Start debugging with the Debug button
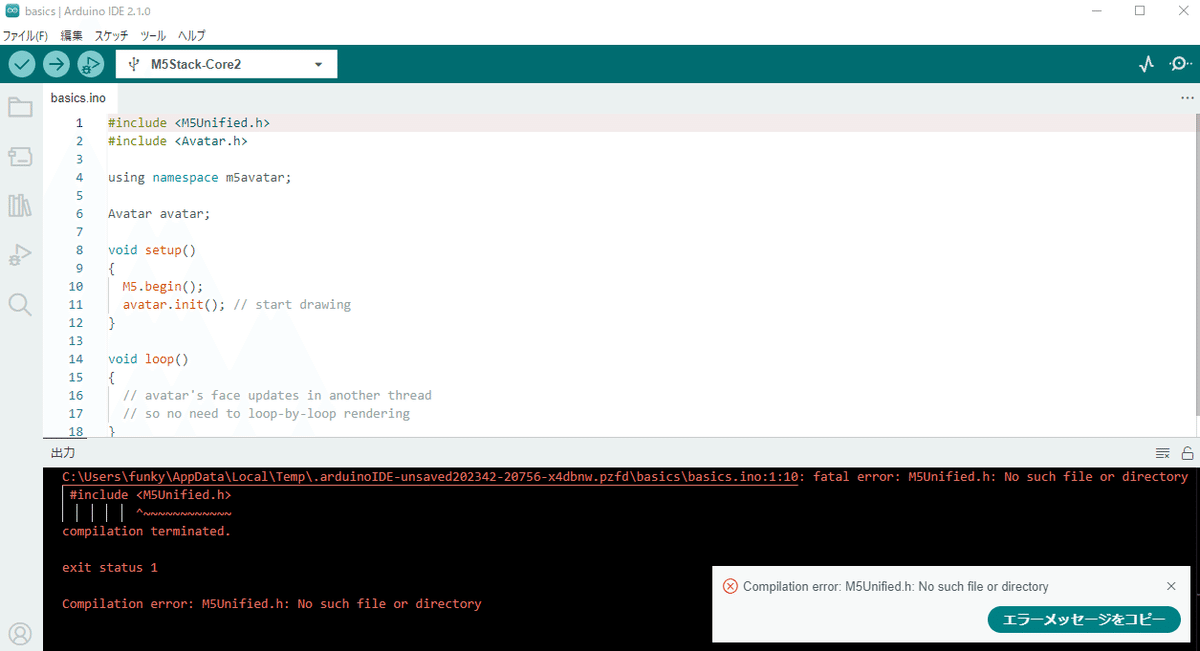1200x651 pixels. 90,64
